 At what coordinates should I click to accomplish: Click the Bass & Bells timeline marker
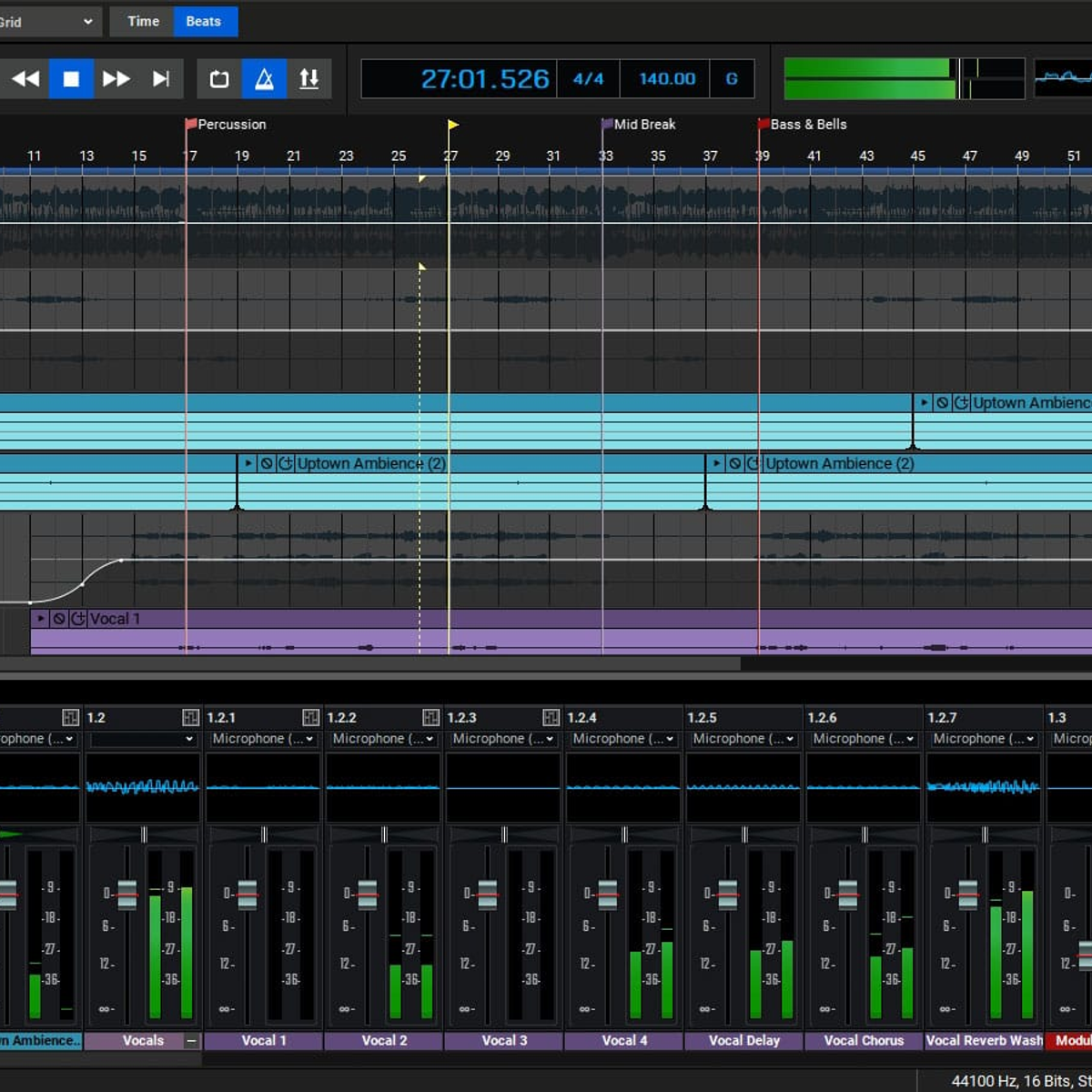click(803, 125)
